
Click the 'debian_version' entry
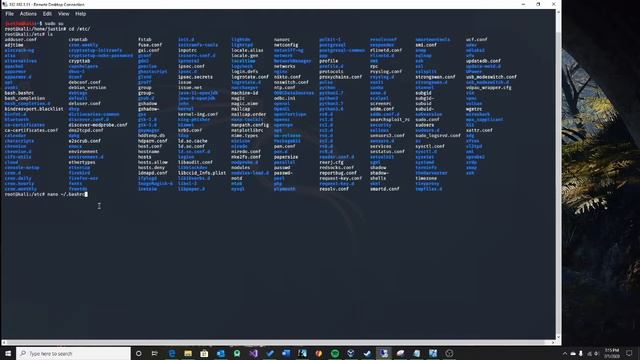click(x=87, y=87)
